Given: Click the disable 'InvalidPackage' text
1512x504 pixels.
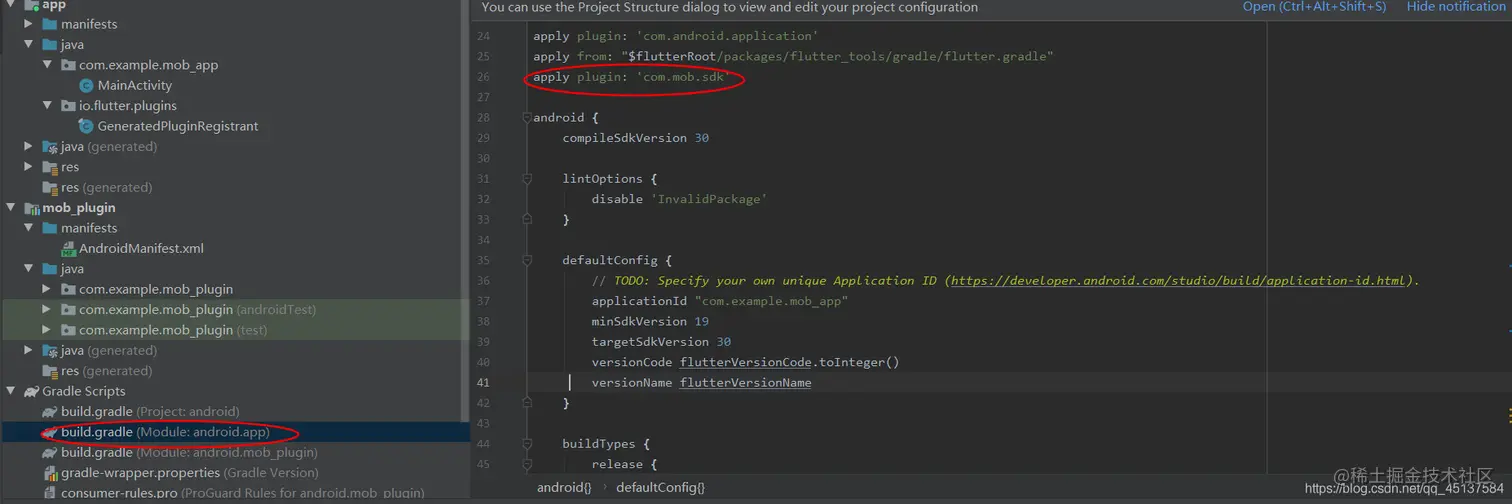Looking at the screenshot, I should (679, 199).
